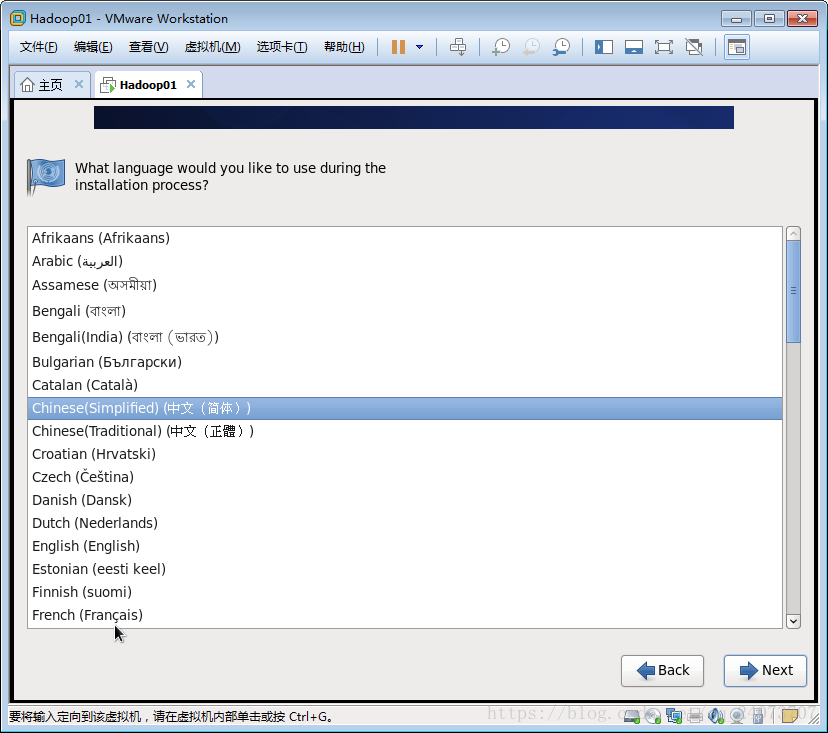The image size is (828, 733).
Task: Click the hard disk status icon
Action: click(632, 717)
